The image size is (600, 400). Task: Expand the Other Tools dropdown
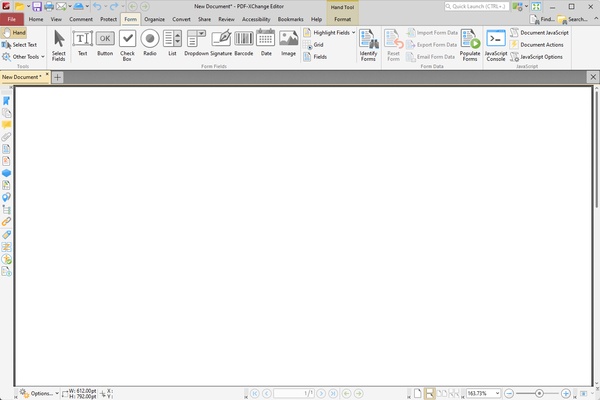(x=43, y=57)
